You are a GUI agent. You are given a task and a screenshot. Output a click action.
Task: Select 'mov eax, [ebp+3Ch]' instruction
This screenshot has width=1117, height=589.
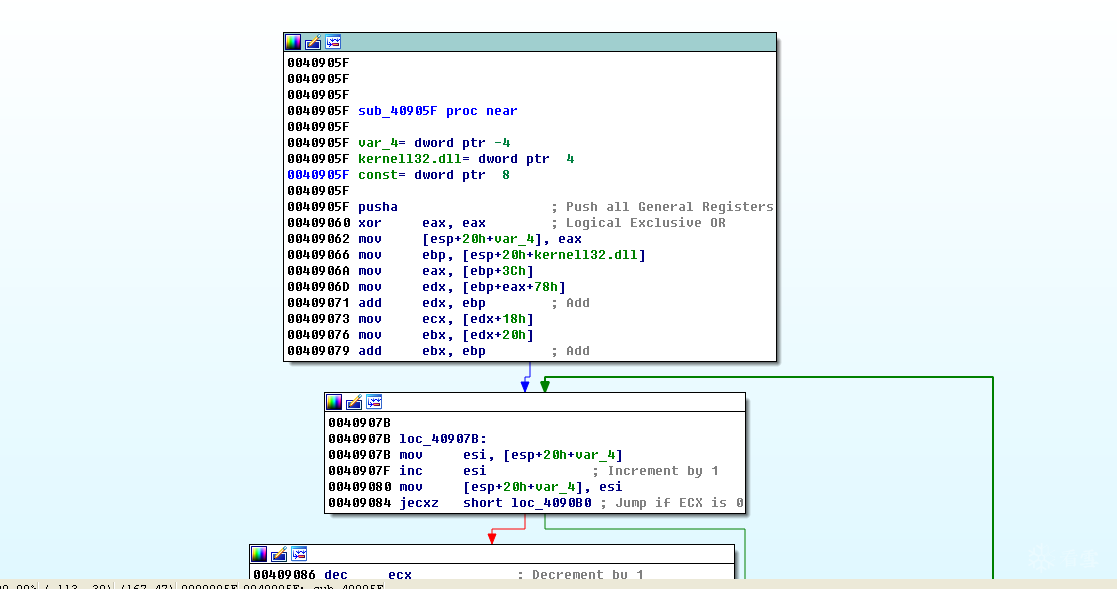tap(445, 271)
